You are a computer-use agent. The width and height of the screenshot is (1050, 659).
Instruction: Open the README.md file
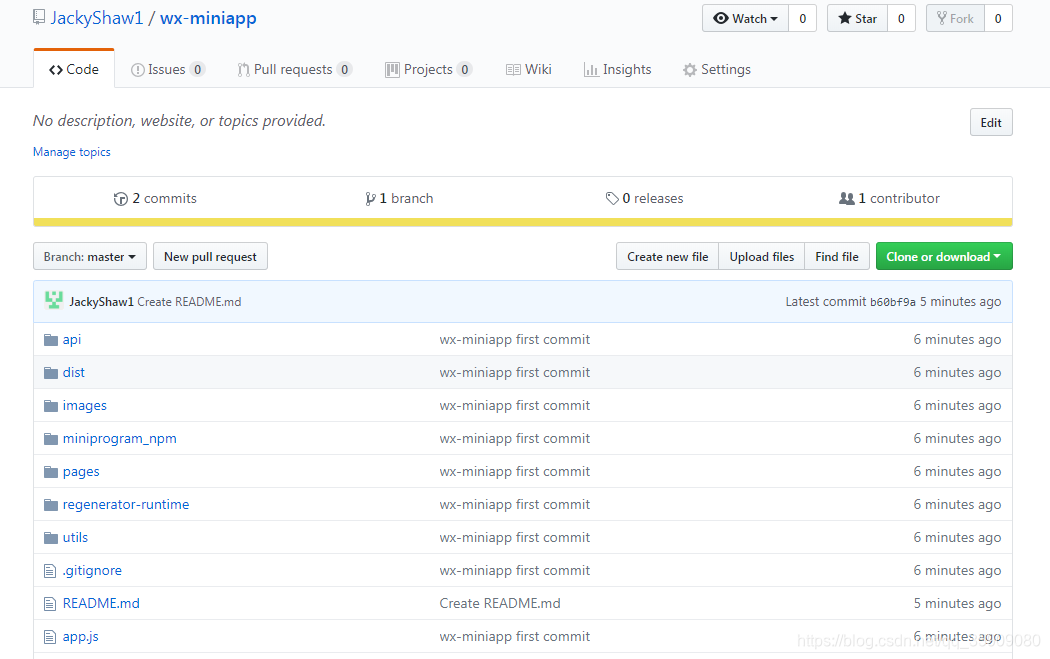101,603
